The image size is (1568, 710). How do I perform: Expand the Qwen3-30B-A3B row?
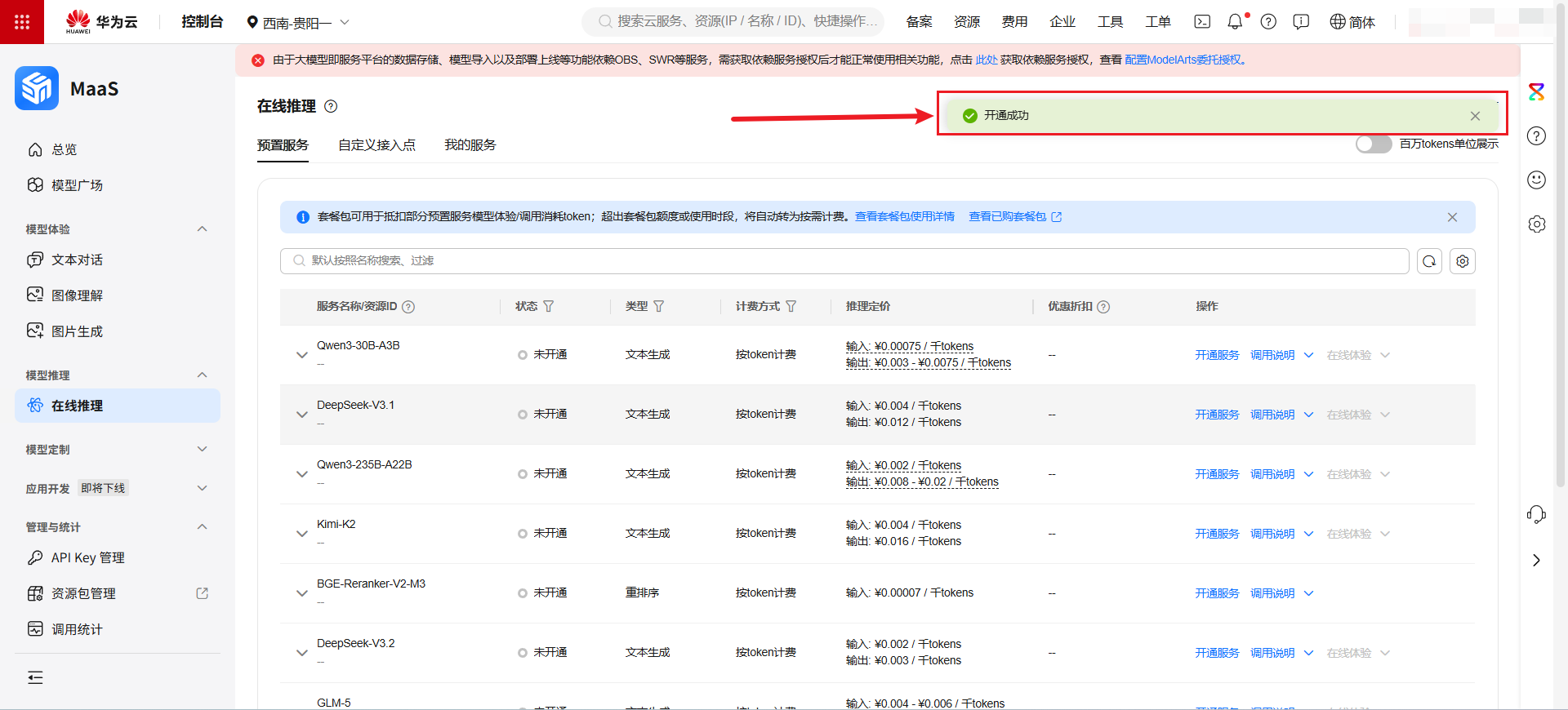coord(301,355)
